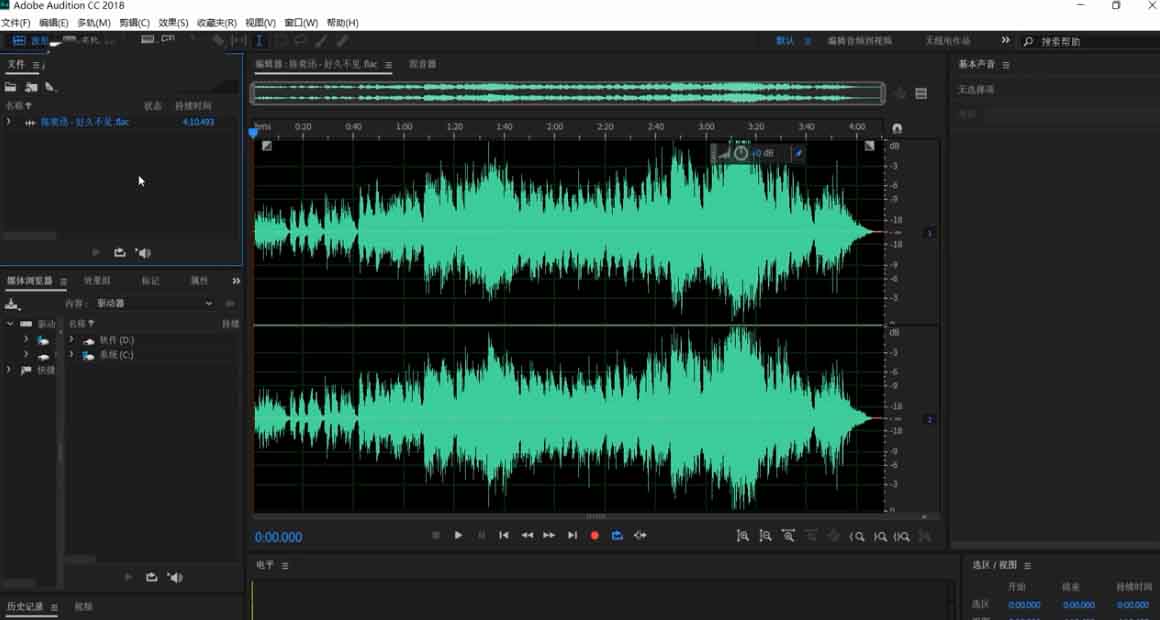Select the 无线电作品 workspace
The height and width of the screenshot is (620, 1160).
[x=948, y=41]
